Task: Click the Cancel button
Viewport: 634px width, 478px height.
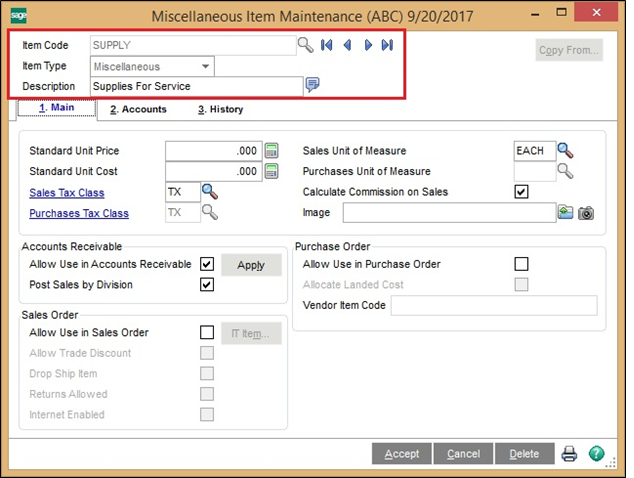Action: click(x=463, y=454)
